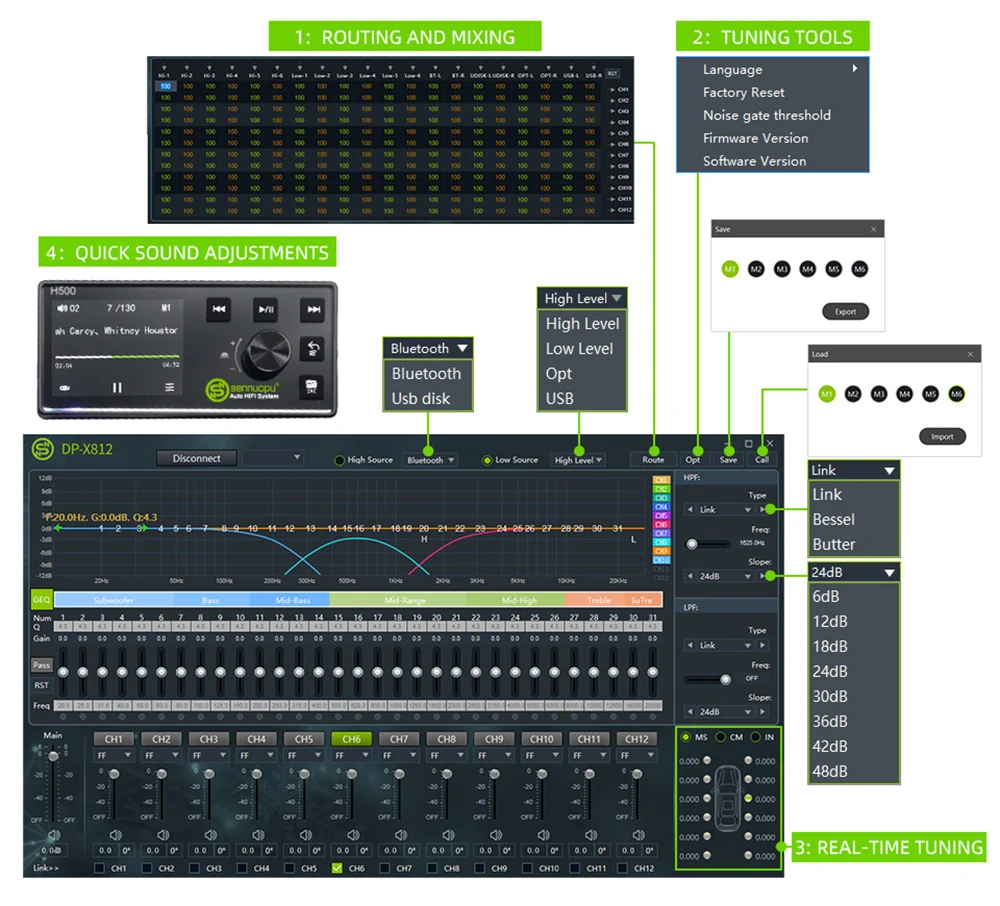Viewport: 1000px width, 906px height.
Task: Select the CM radio option
Action: click(x=721, y=737)
